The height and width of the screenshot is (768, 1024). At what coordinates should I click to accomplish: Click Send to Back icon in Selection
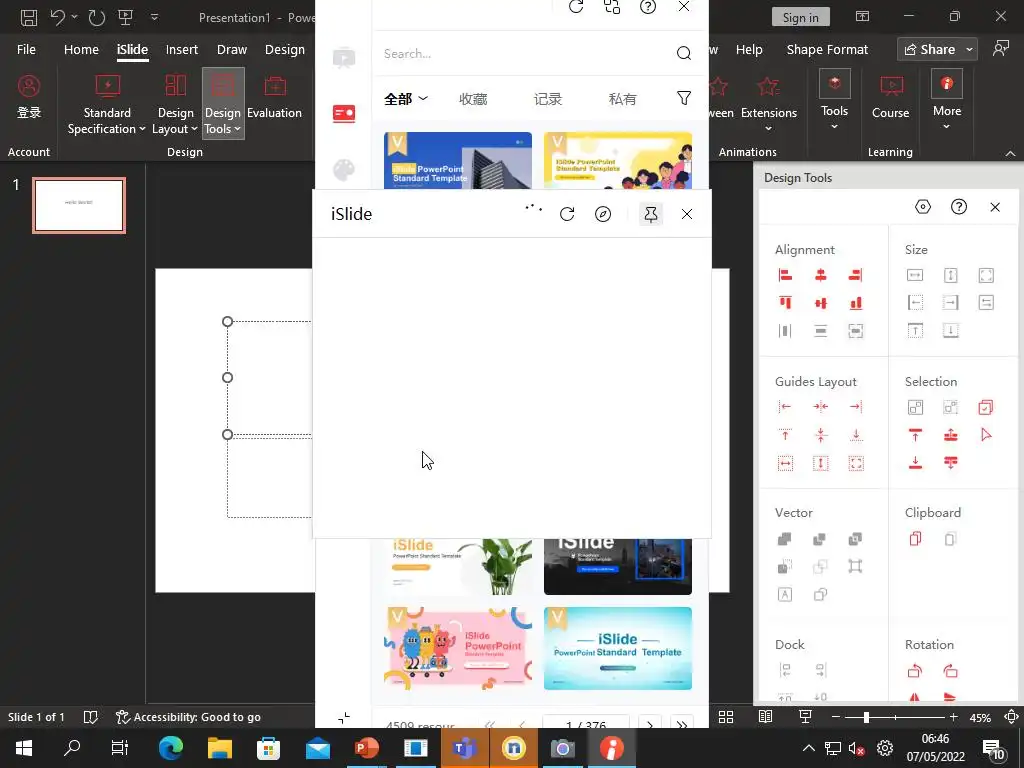click(x=915, y=463)
